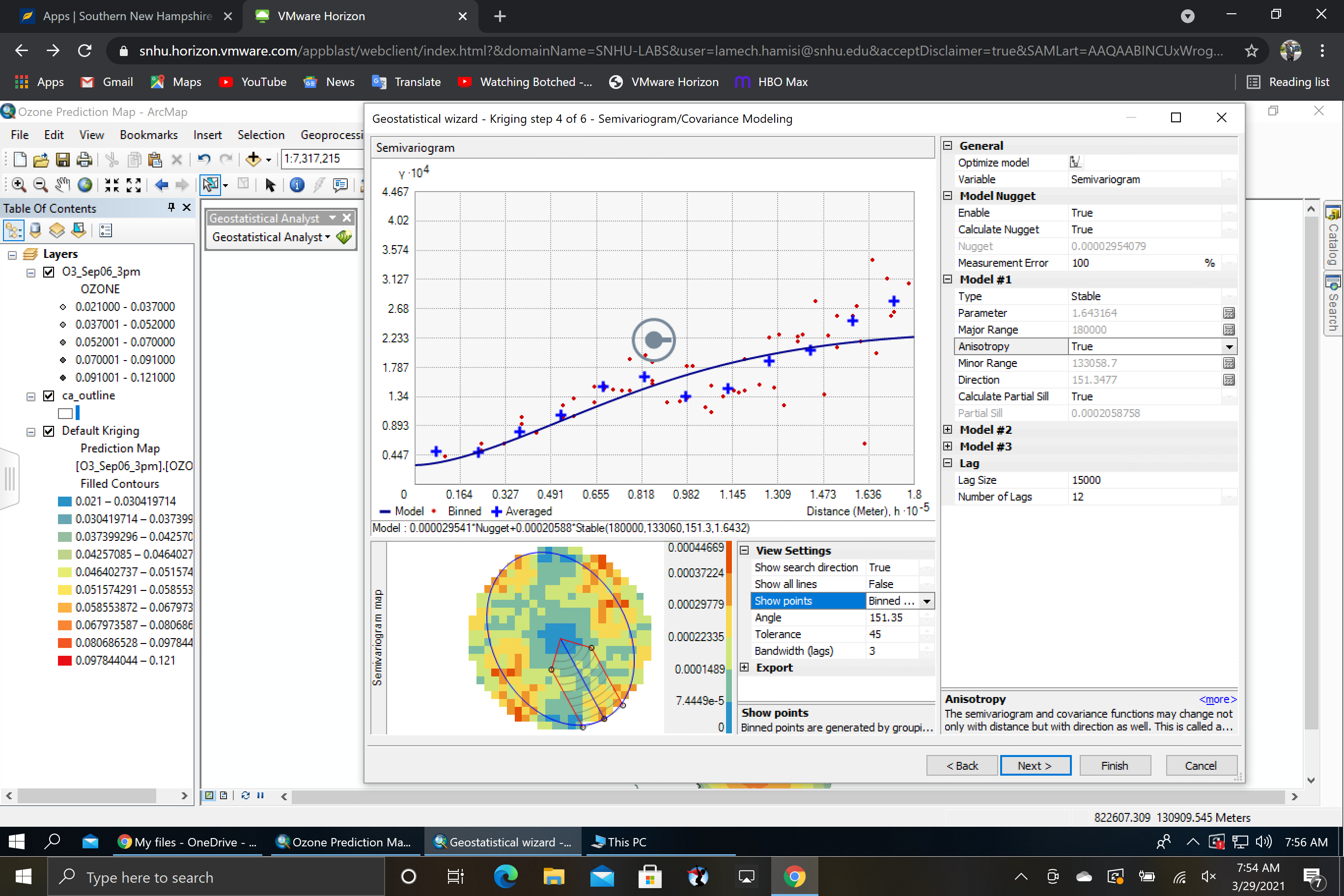This screenshot has width=1344, height=896.
Task: Click the Next button
Action: click(1035, 766)
